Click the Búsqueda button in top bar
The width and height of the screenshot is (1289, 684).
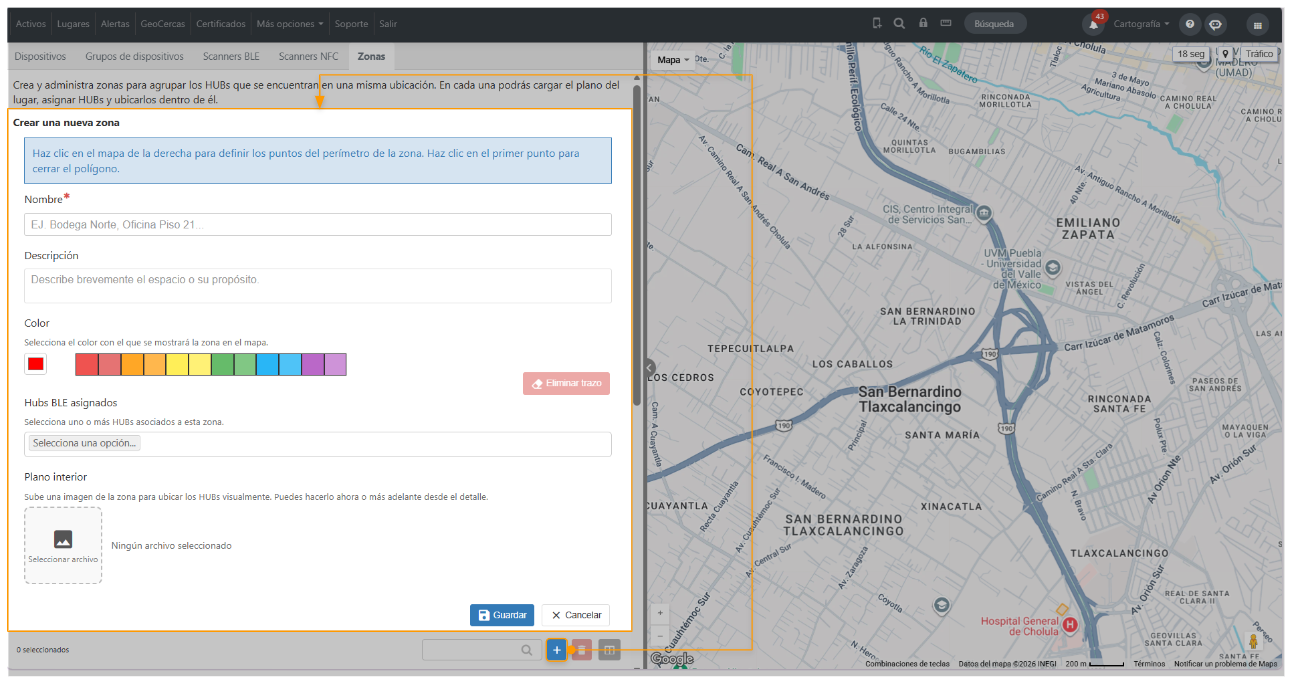(994, 23)
